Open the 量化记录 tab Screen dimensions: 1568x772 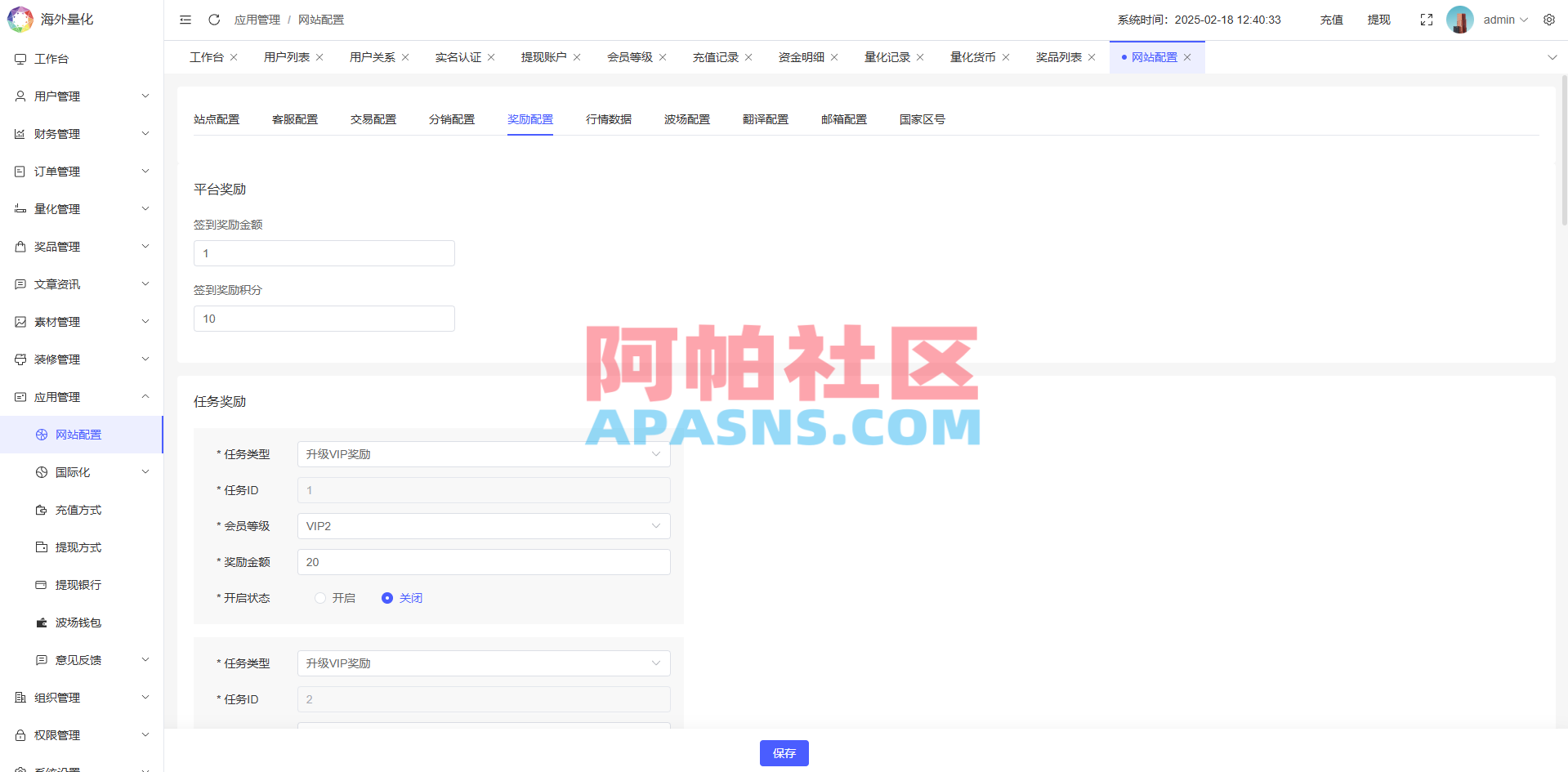click(x=888, y=56)
